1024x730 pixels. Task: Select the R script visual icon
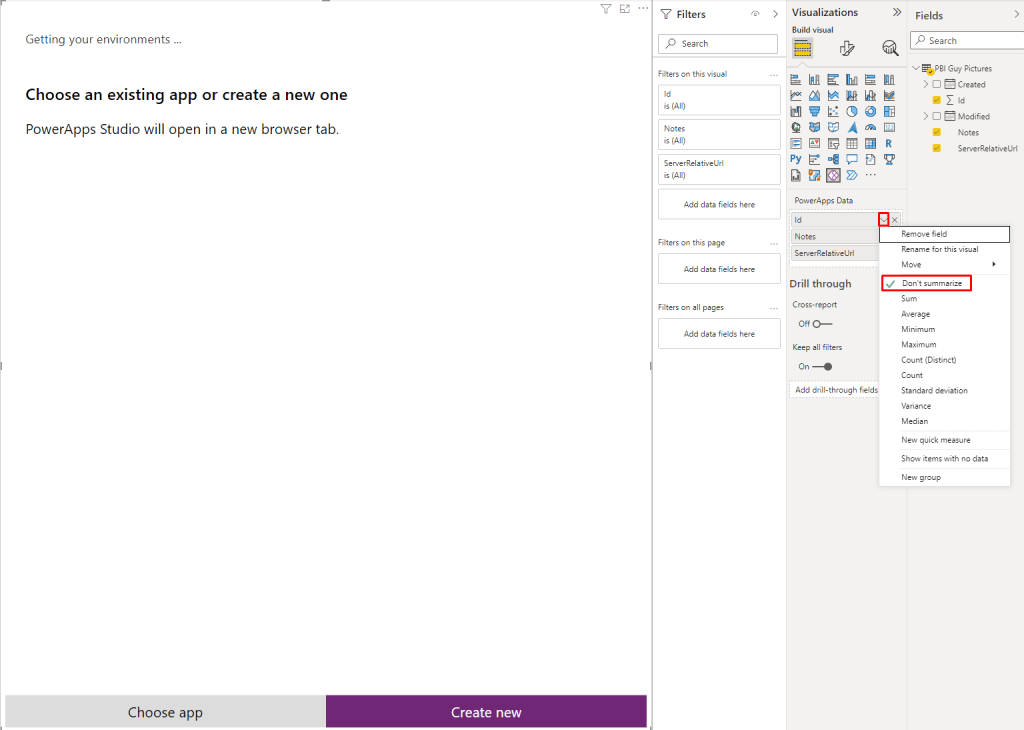click(889, 143)
